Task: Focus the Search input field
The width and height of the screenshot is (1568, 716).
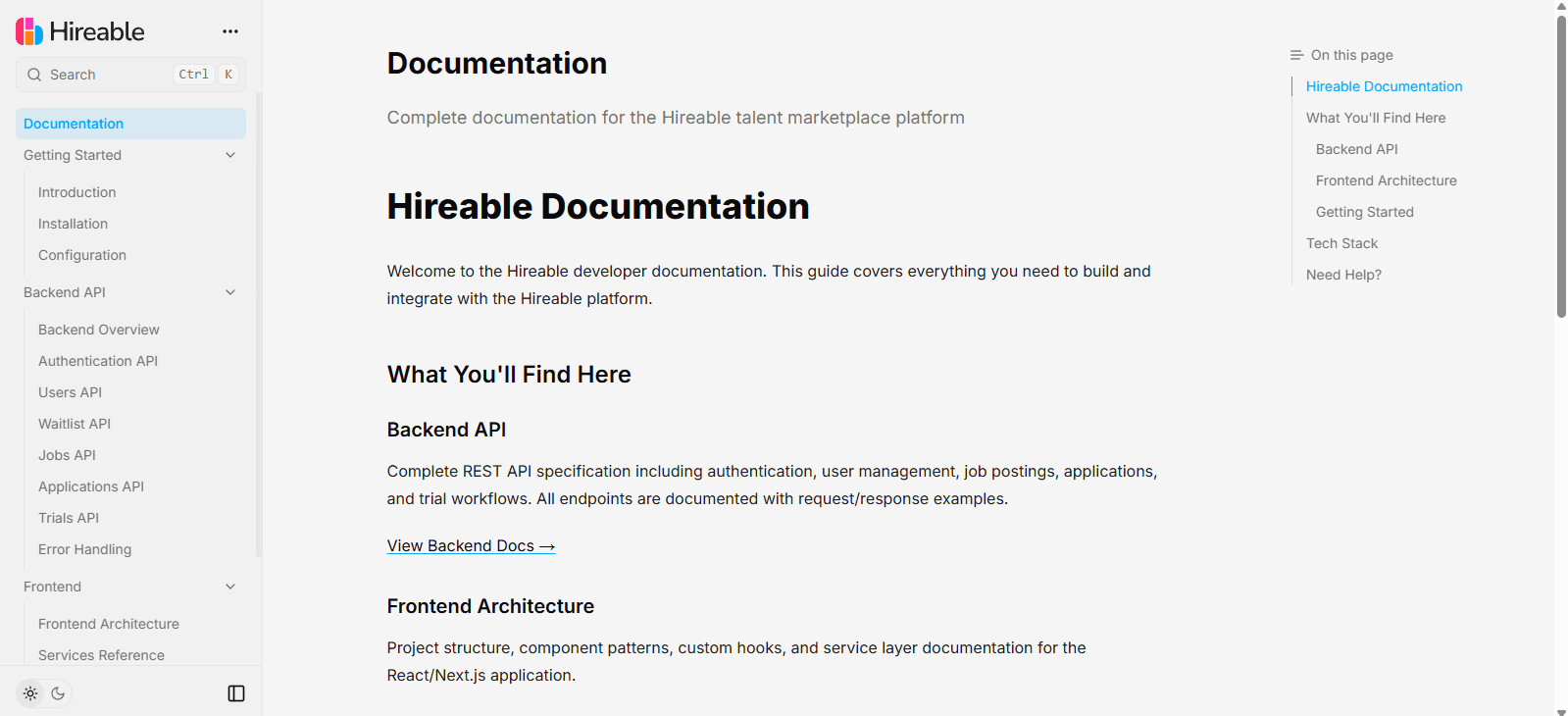Action: click(130, 75)
